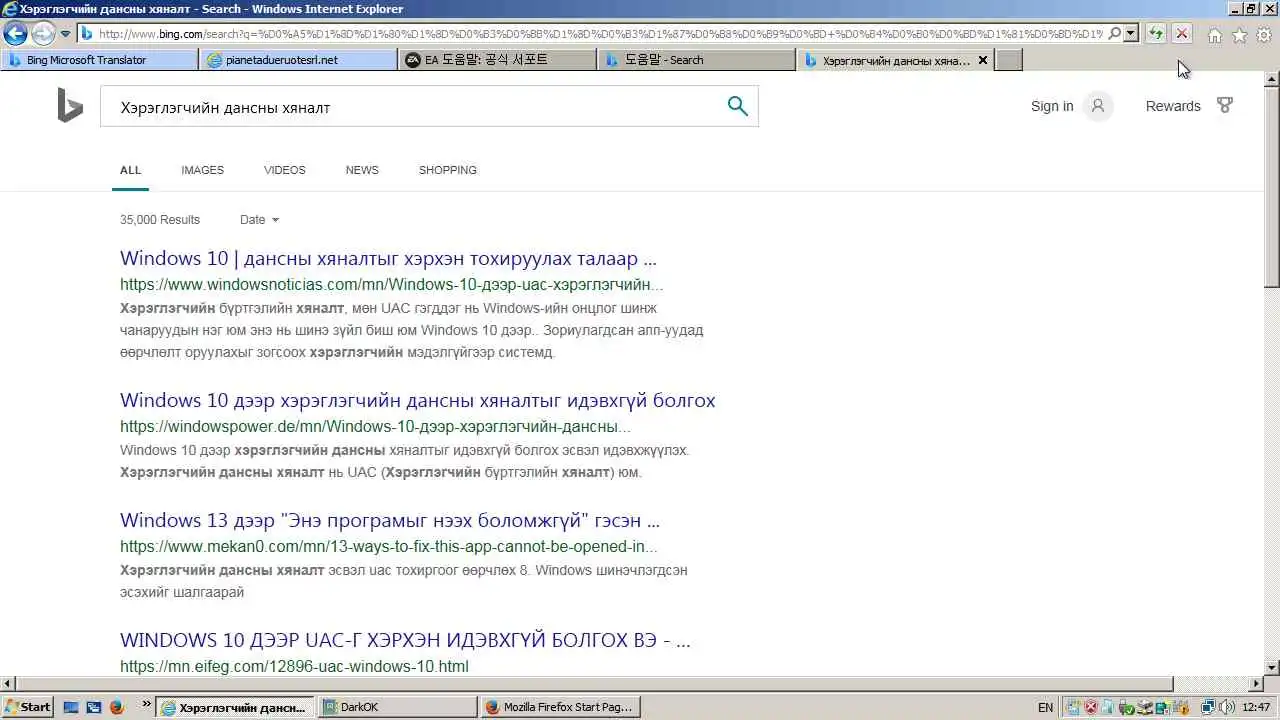
Task: Click the horizontal scrollbar right arrow
Action: tap(1255, 684)
